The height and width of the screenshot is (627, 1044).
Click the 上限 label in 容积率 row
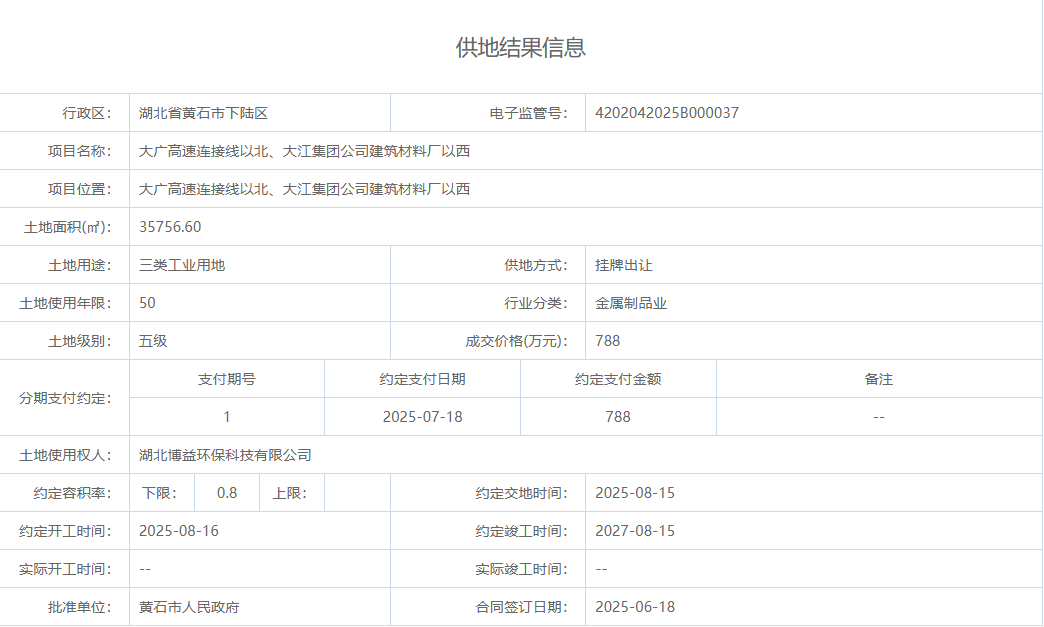coord(290,493)
